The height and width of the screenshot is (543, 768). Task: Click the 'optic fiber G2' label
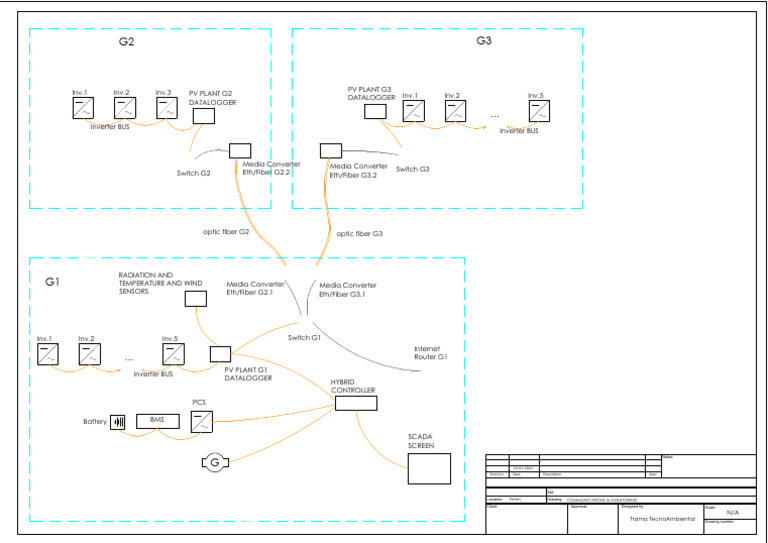pos(226,232)
